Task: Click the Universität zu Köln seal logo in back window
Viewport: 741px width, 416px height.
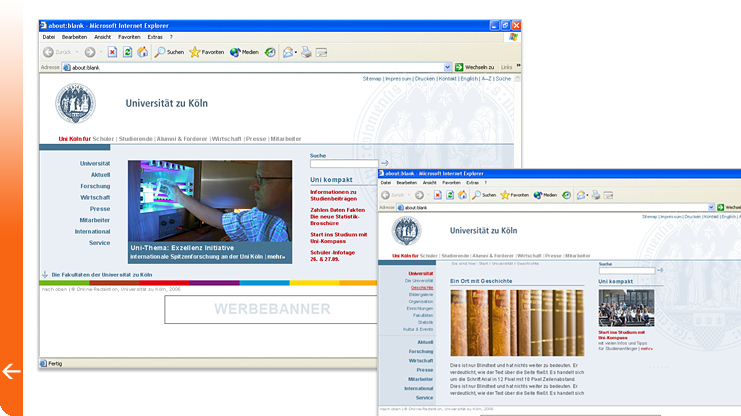Action: click(75, 103)
